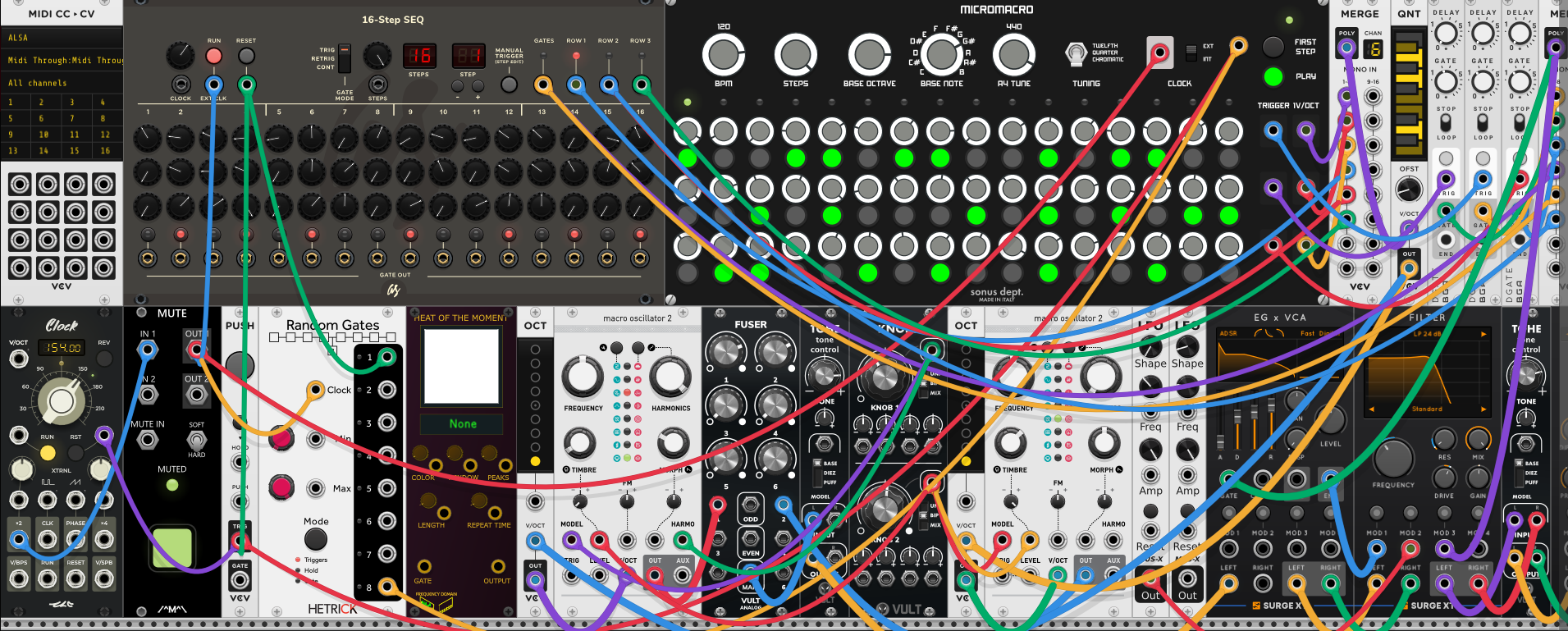The width and height of the screenshot is (1568, 631).
Task: Click the large BPM knob on Clock module
Action: (62, 401)
